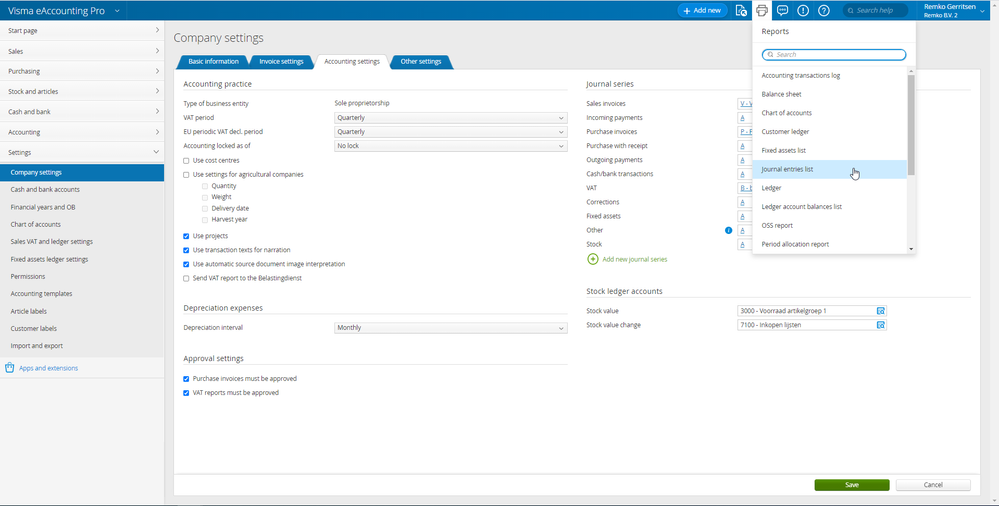Open the VAT period dropdown

pyautogui.click(x=450, y=118)
